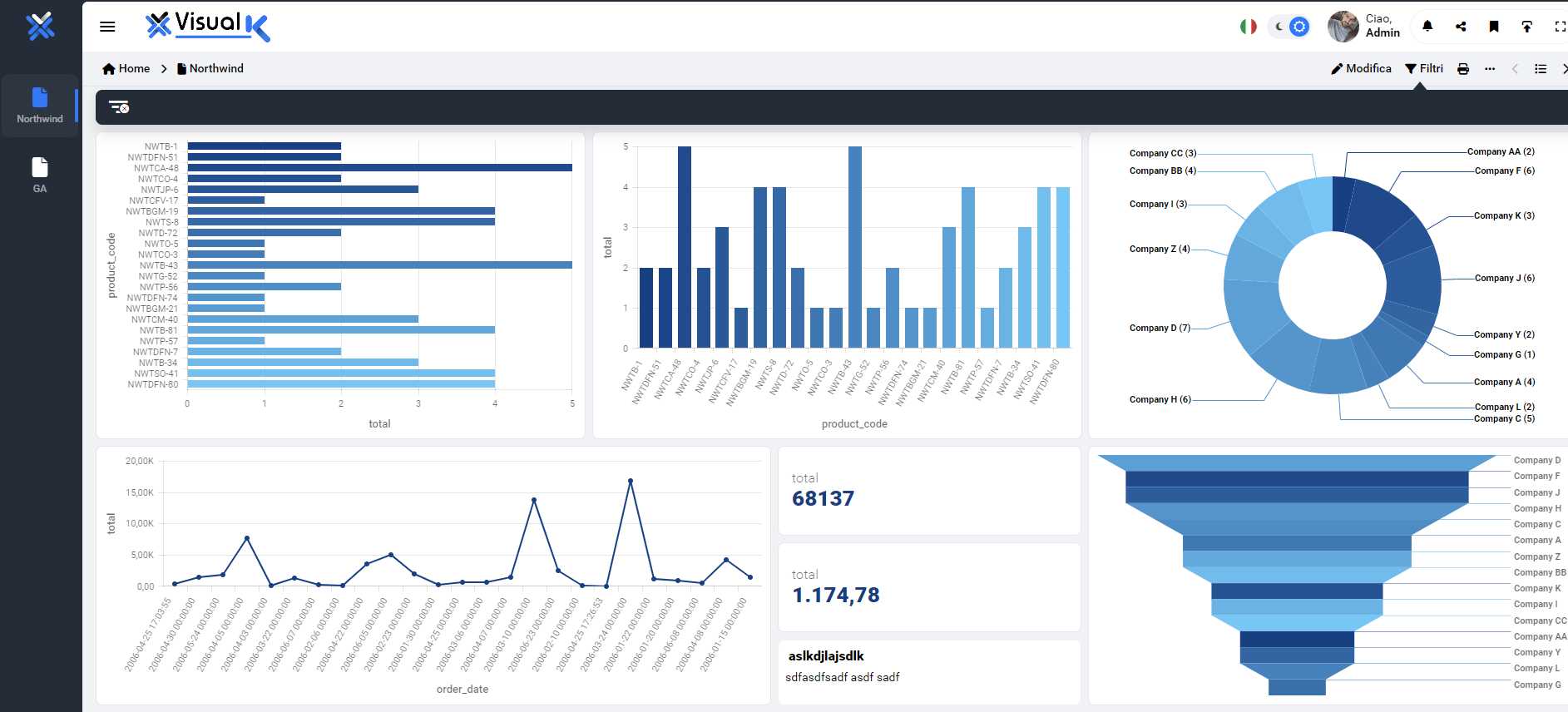Click the bookmark icon
The image size is (1568, 712).
(1494, 27)
